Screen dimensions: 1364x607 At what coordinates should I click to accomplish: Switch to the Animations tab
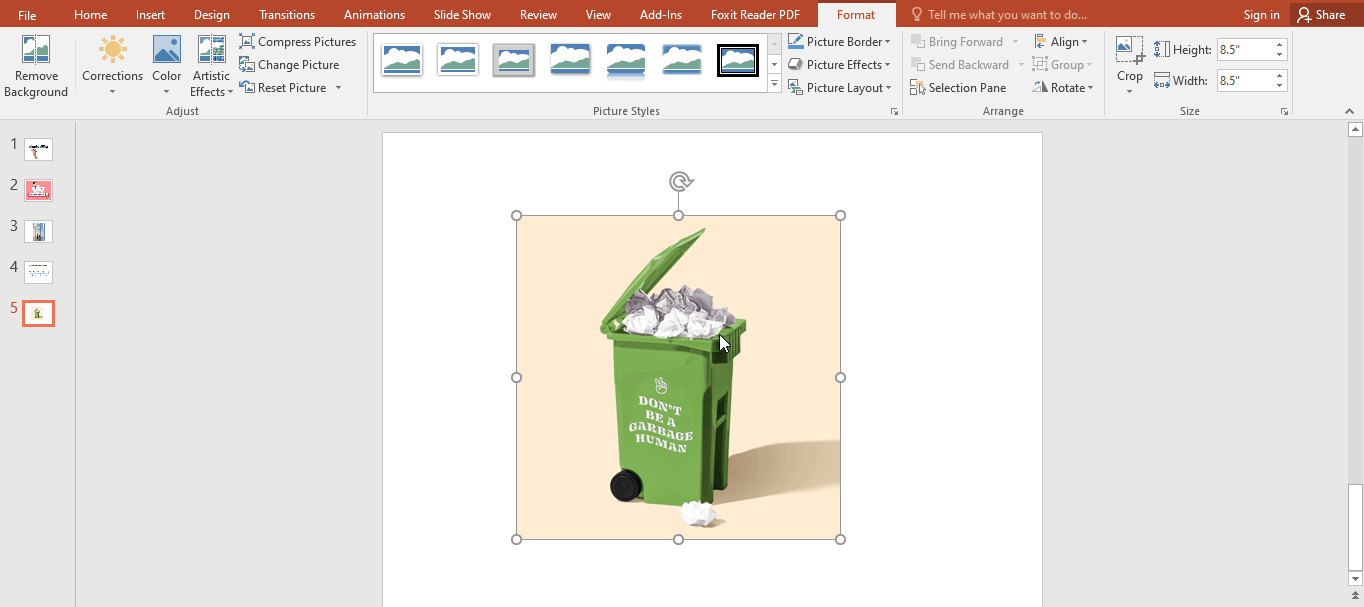coord(374,14)
